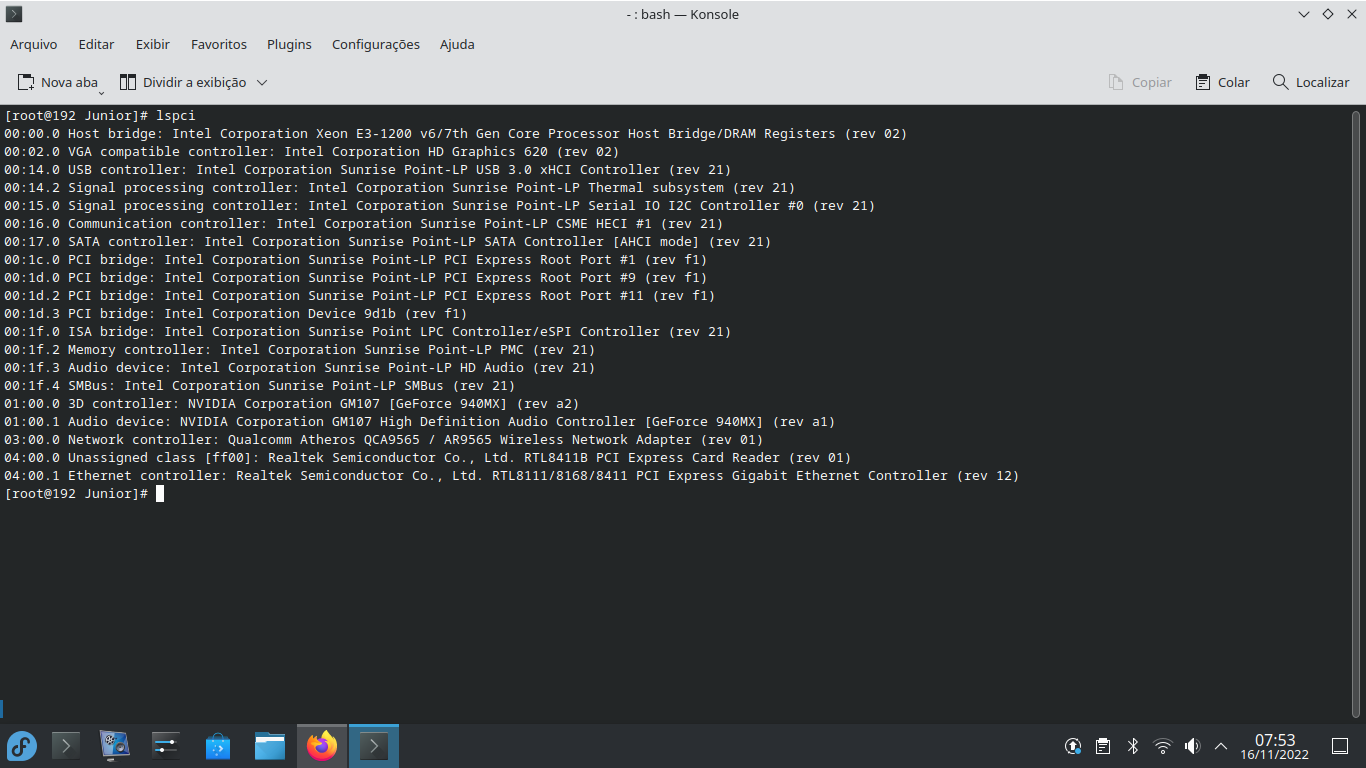This screenshot has width=1366, height=768.
Task: Click the USB controller xHCI line
Action: 368,170
